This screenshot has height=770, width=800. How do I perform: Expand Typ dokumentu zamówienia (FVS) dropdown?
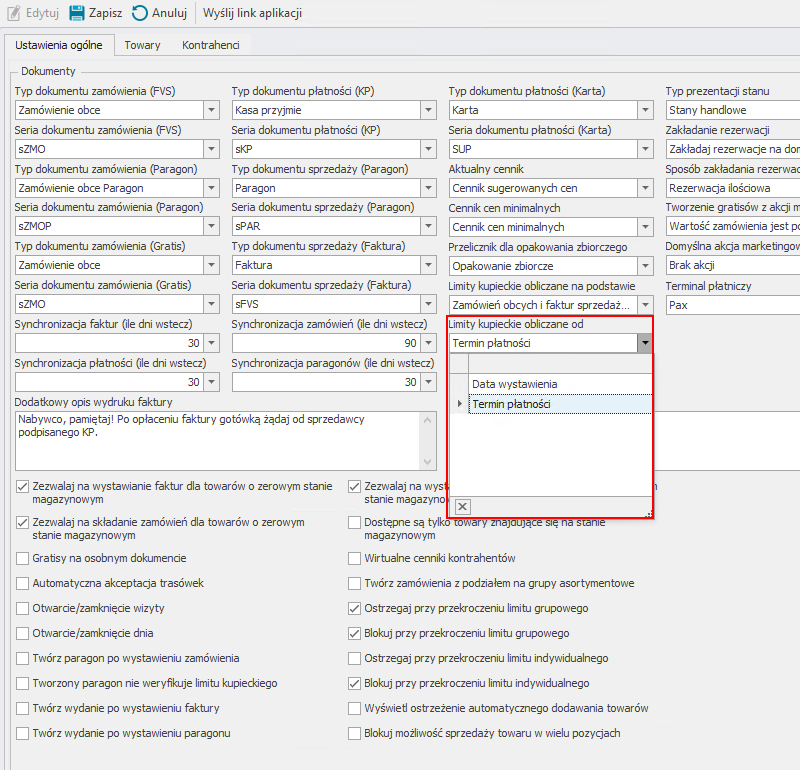pos(211,110)
